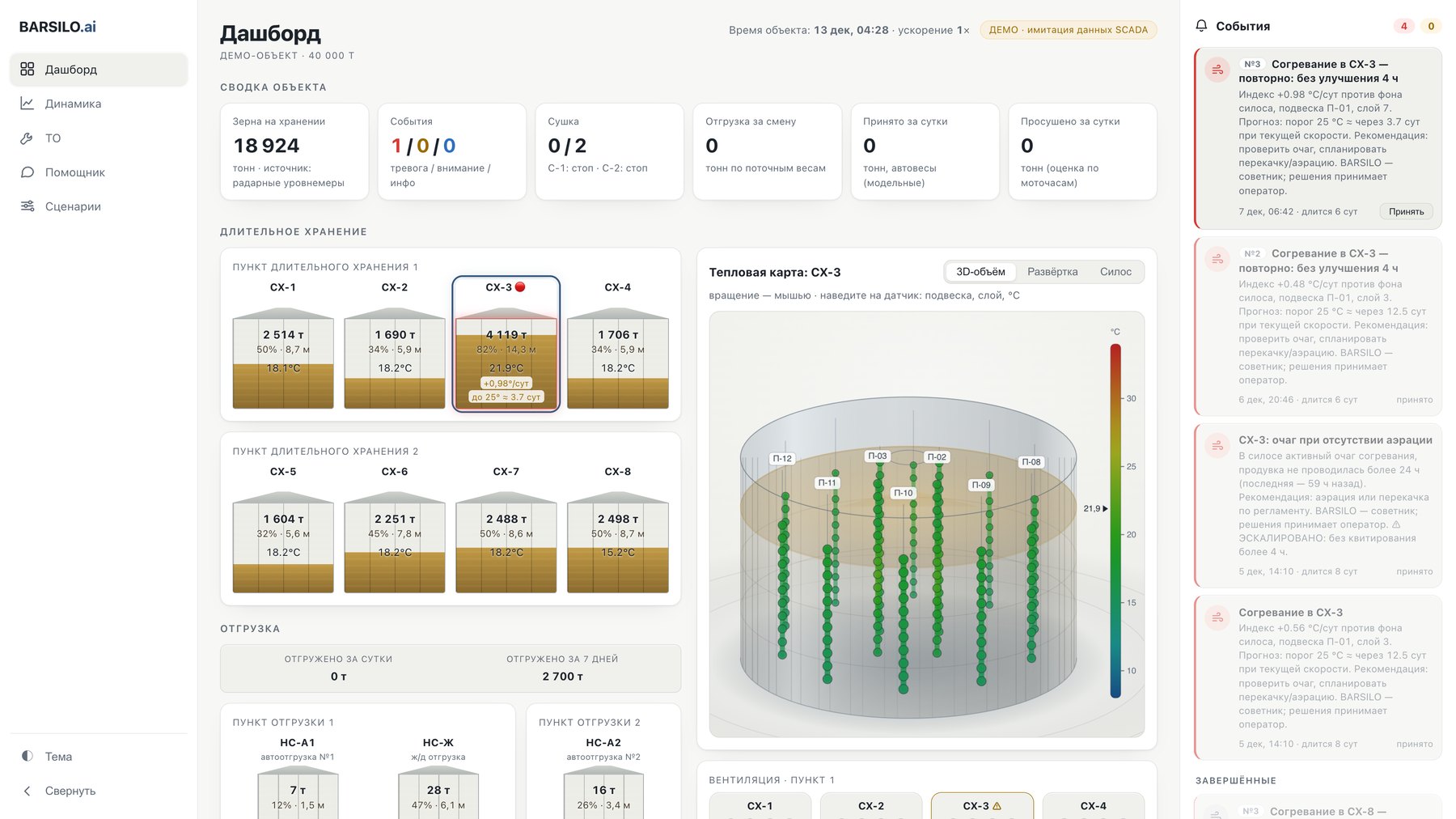Click the wind icon on event №2
Image resolution: width=1456 pixels, height=819 pixels.
[x=1217, y=259]
